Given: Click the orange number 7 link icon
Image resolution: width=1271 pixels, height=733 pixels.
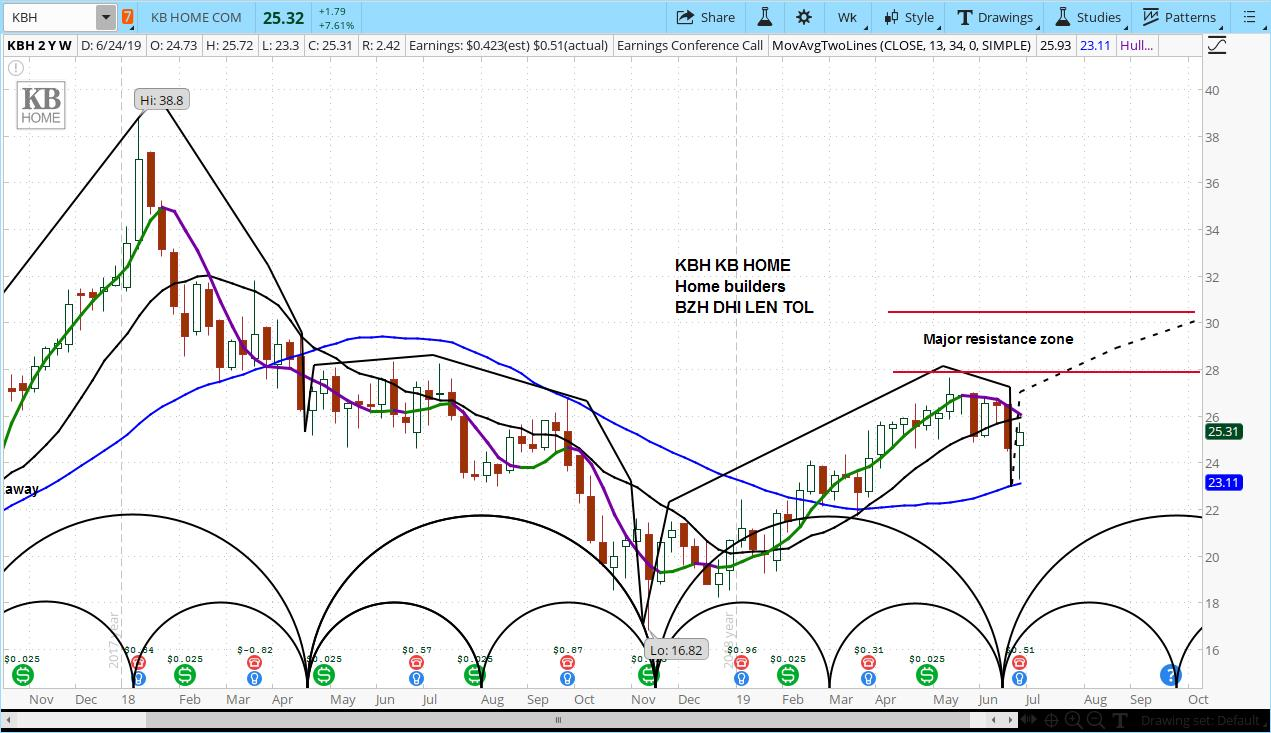Looking at the screenshot, I should [127, 17].
